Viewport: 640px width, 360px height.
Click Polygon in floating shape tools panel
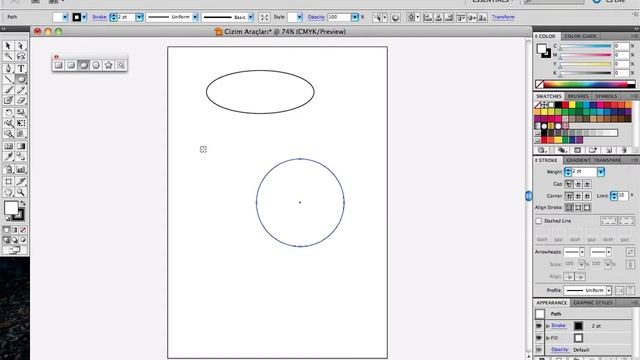tap(96, 65)
